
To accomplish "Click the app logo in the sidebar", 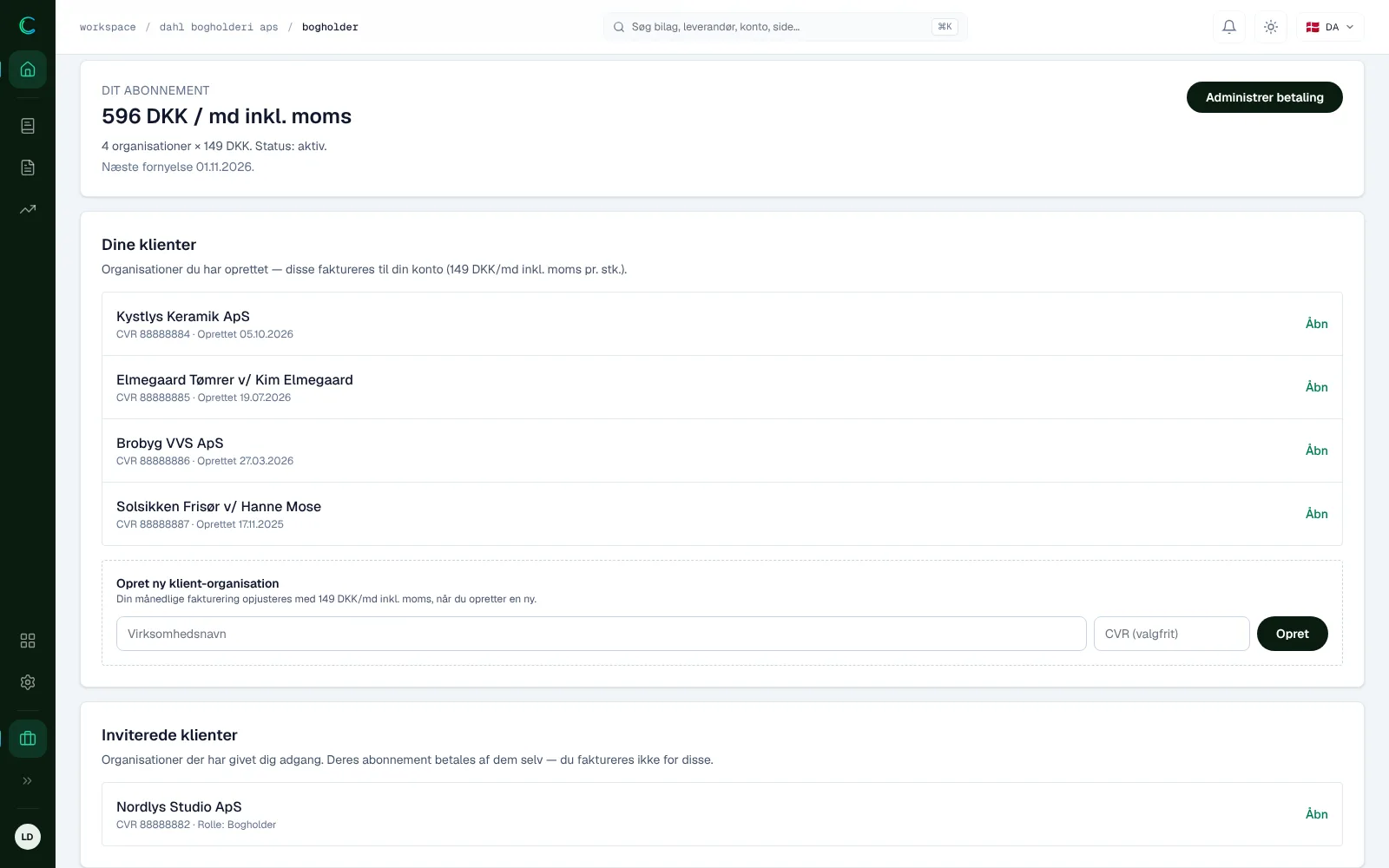I will tap(28, 26).
